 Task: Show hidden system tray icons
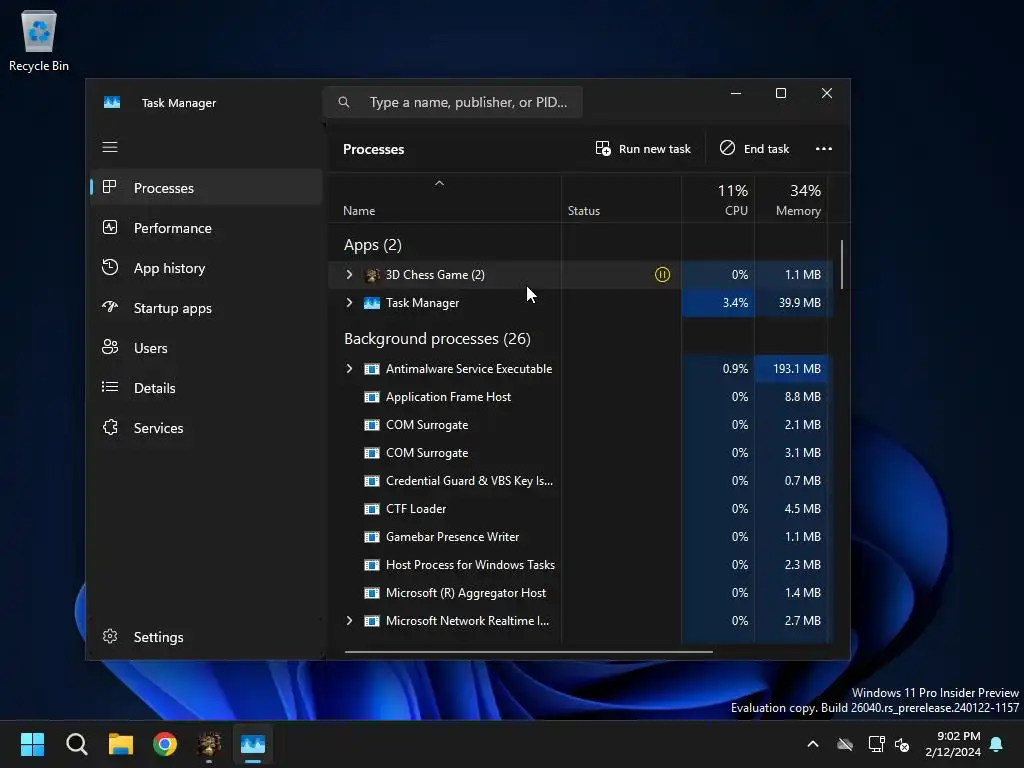[x=813, y=744]
